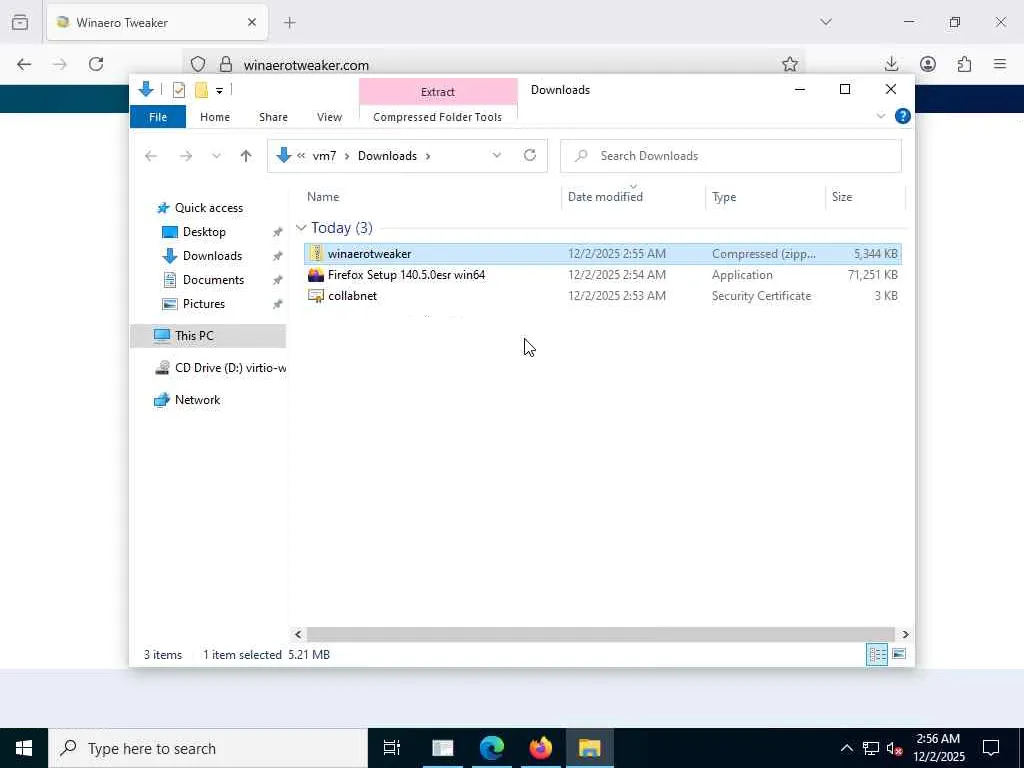Switch to the Home ribbon tab
1024x768 pixels.
coord(215,117)
